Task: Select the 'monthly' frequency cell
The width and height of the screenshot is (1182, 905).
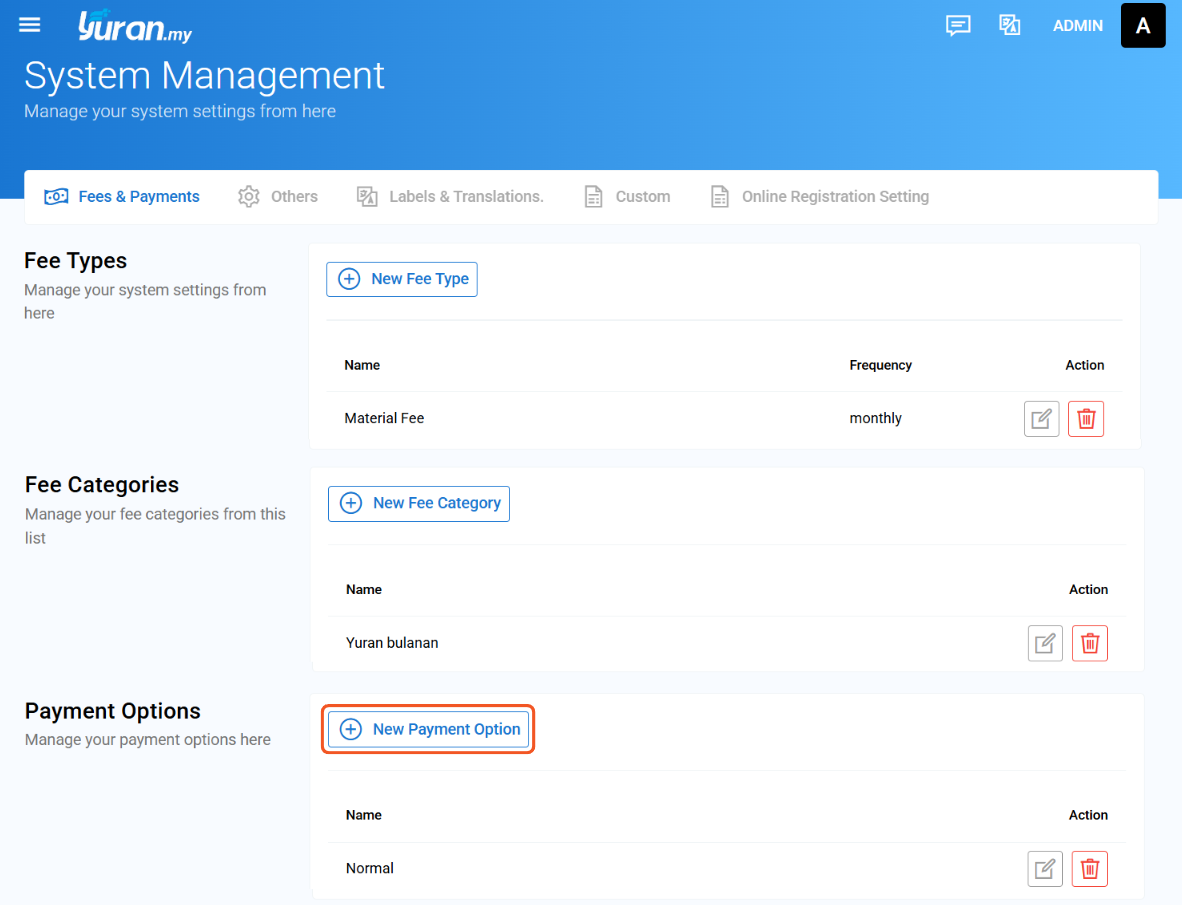Action: point(875,418)
